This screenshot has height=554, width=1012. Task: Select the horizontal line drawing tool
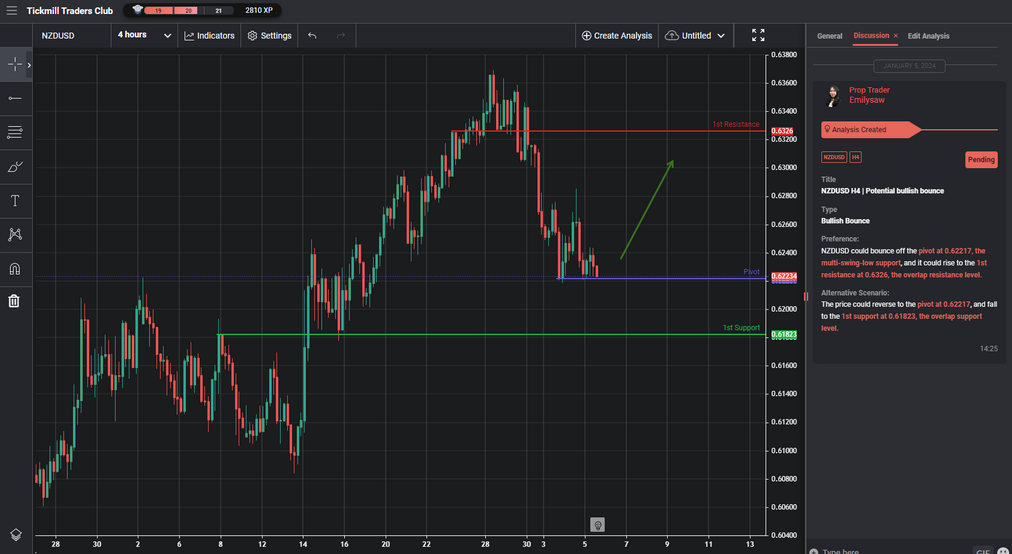14,98
